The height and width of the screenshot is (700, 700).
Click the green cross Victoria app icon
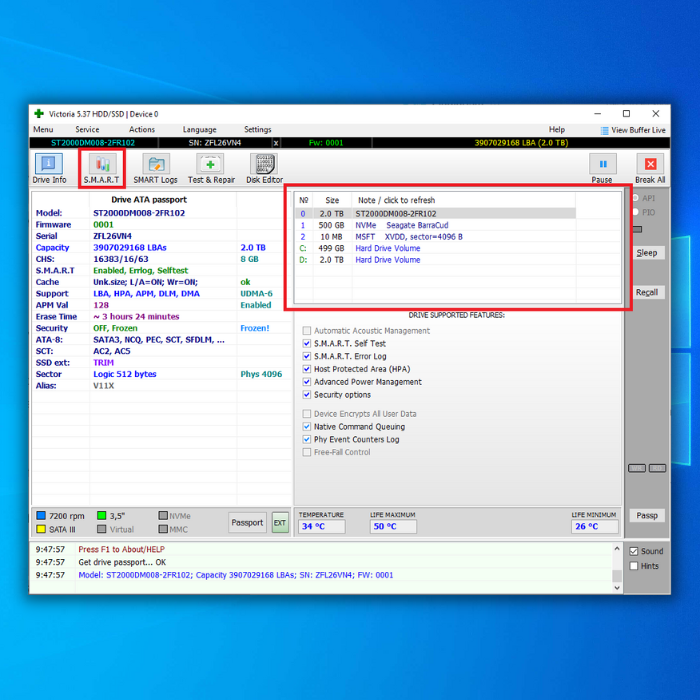pyautogui.click(x=39, y=114)
